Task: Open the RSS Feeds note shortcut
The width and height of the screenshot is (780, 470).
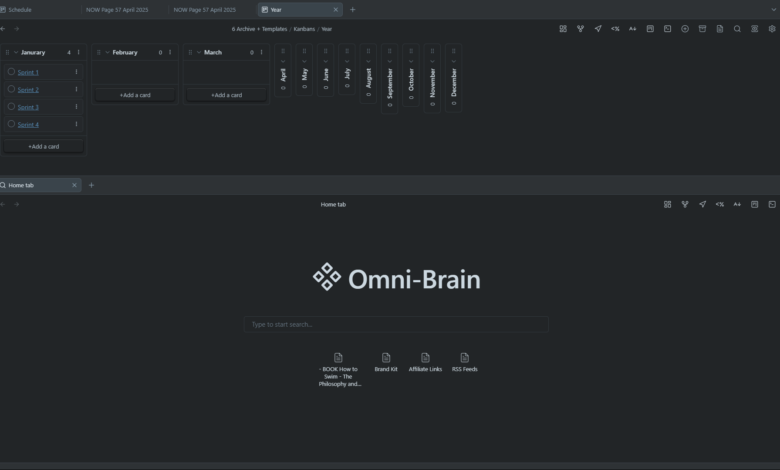Action: (465, 363)
